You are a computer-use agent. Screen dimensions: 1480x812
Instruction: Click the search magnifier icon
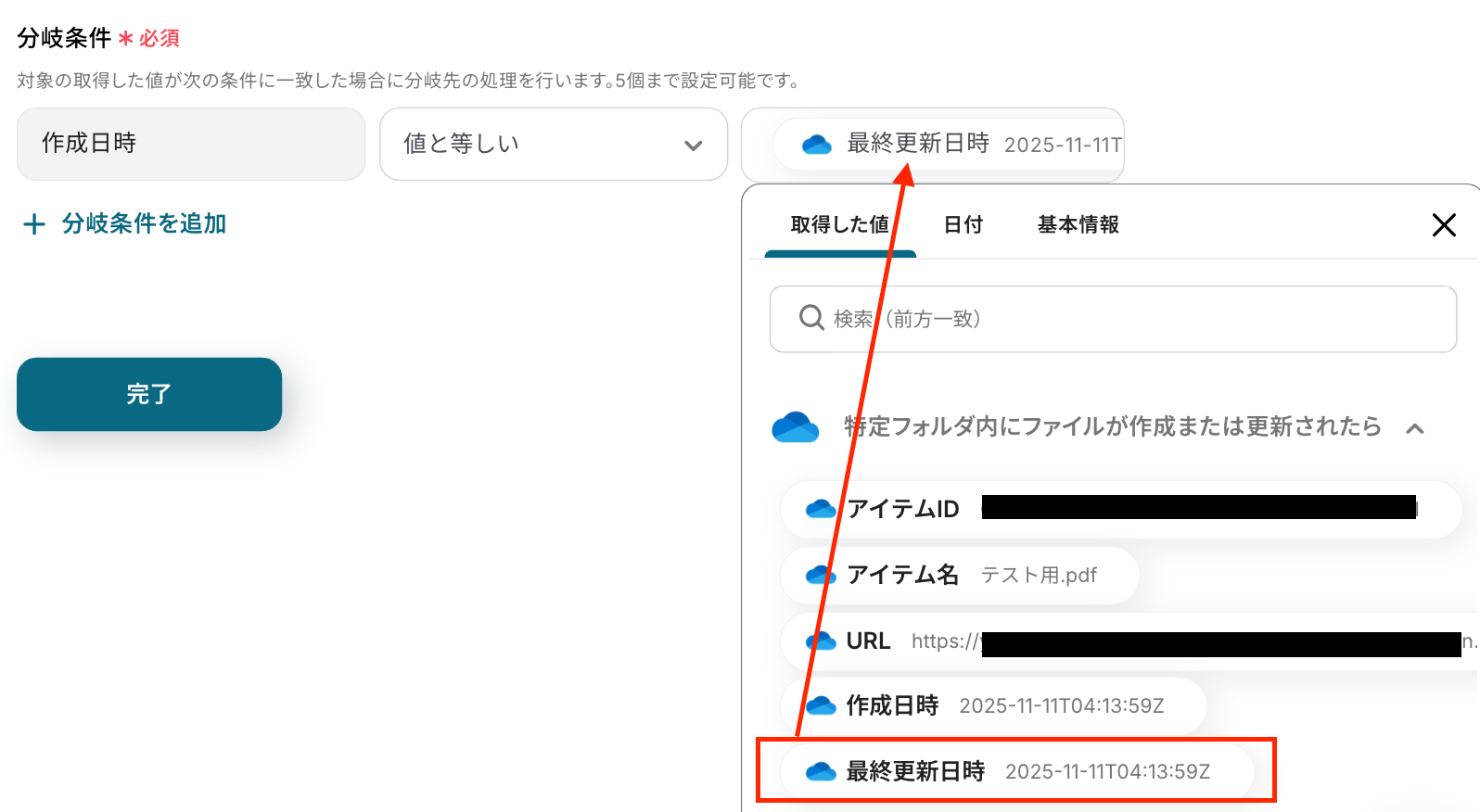pyautogui.click(x=811, y=318)
